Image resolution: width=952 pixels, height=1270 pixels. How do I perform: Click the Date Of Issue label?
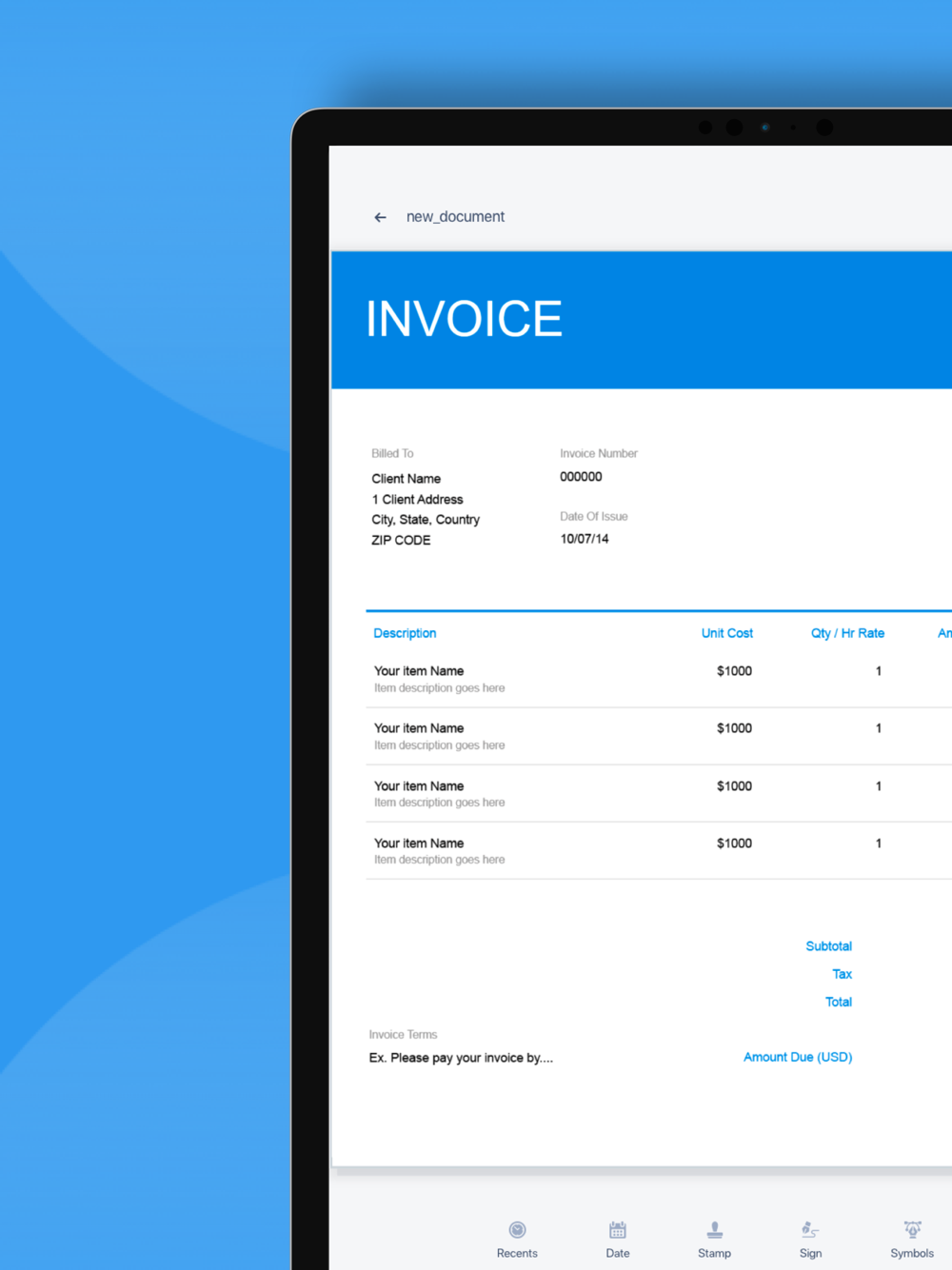pos(594,516)
